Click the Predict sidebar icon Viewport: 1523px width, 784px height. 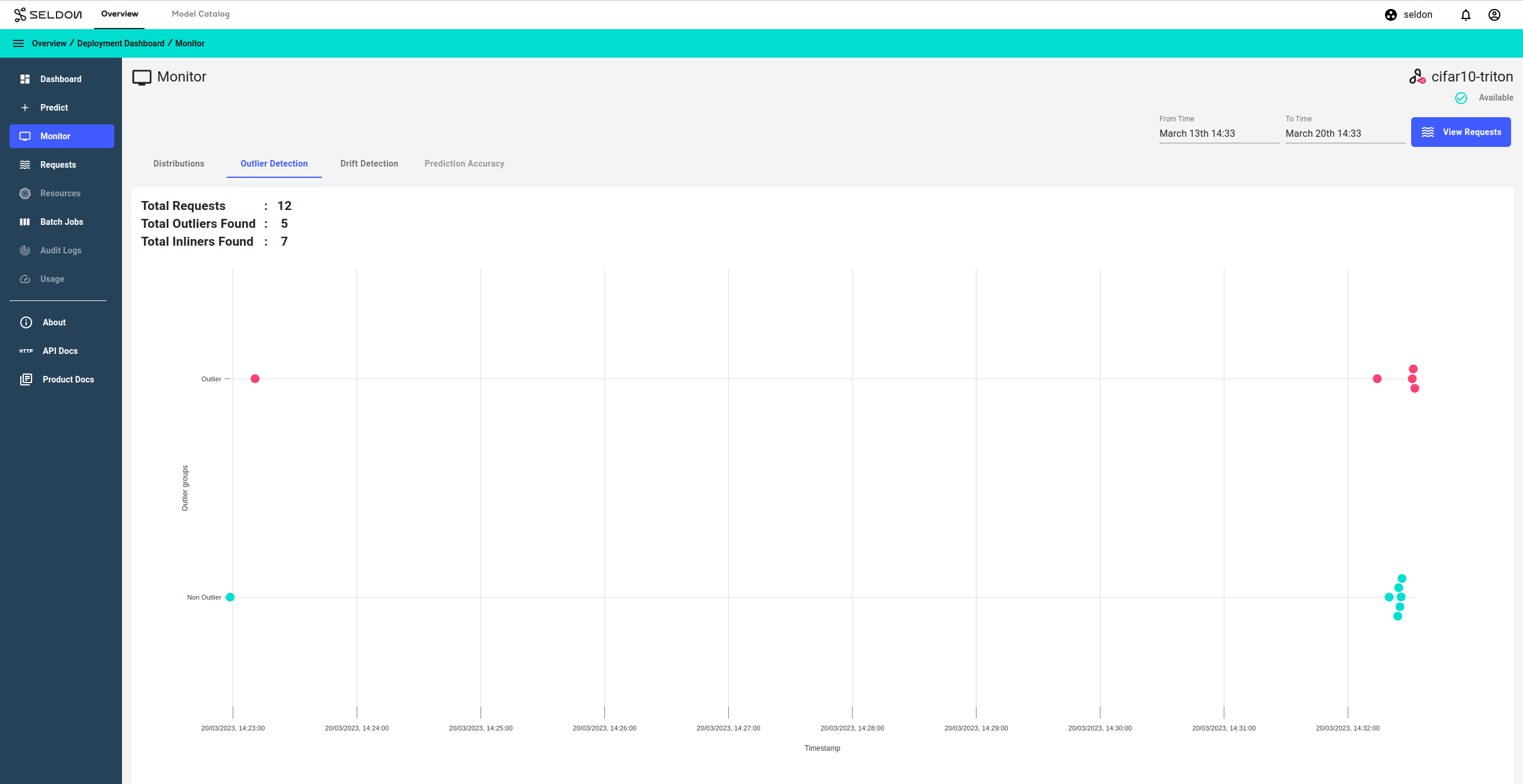pyautogui.click(x=25, y=107)
